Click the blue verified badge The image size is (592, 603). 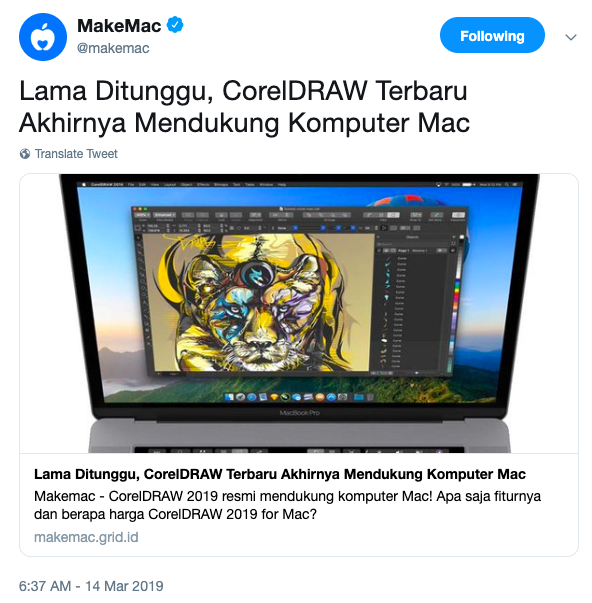[x=175, y=25]
